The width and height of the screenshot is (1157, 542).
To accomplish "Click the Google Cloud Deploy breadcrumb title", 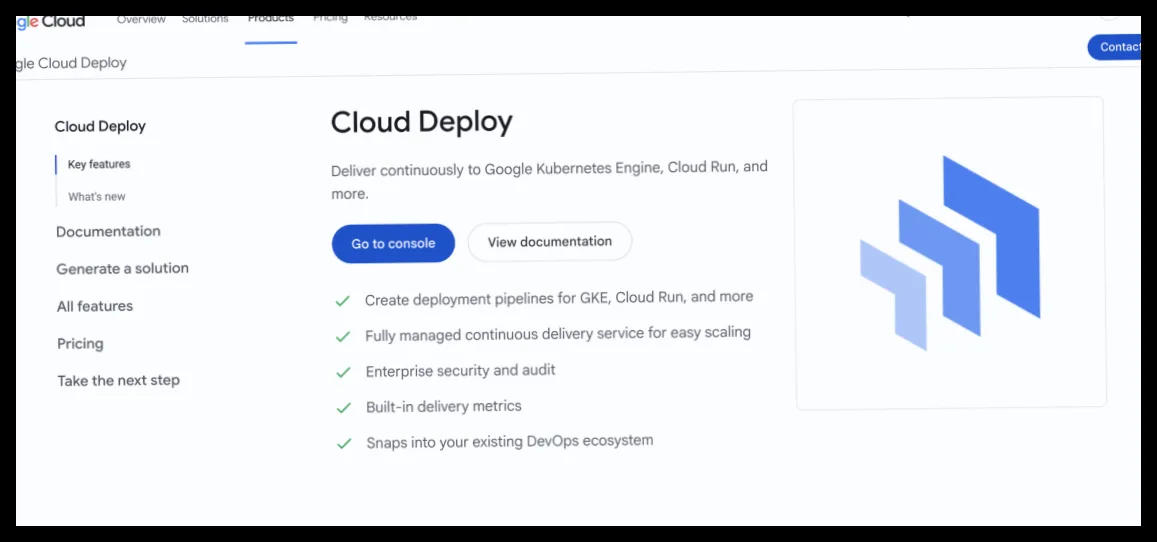I will [x=72, y=63].
